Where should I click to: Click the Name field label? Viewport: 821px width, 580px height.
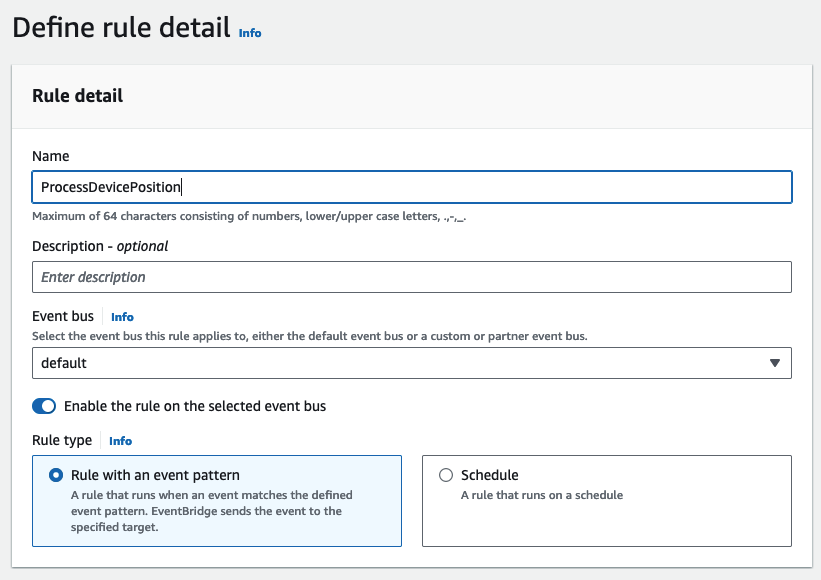point(51,156)
